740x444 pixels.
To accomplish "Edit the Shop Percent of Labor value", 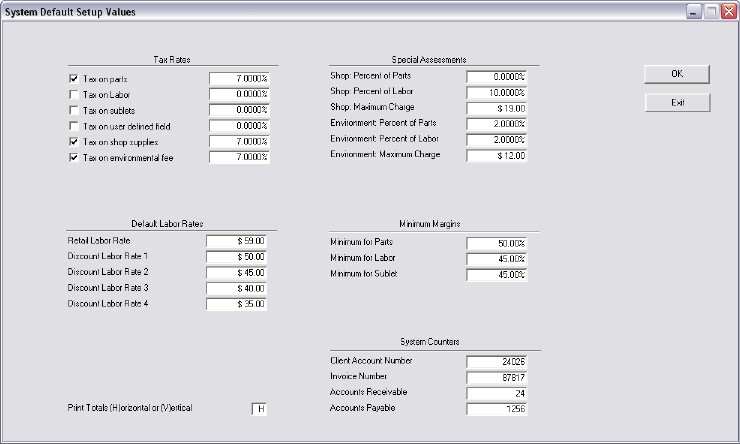I will [x=497, y=92].
